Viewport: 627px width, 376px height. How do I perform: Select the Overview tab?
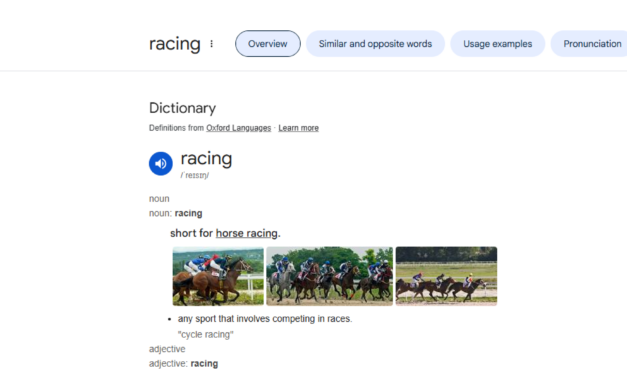pos(268,44)
